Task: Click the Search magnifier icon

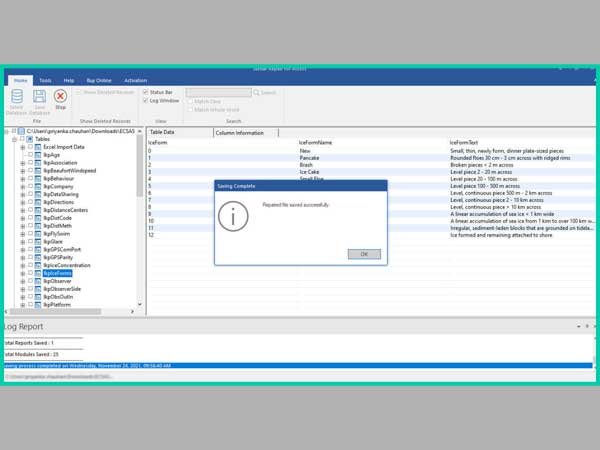Action: 256,93
